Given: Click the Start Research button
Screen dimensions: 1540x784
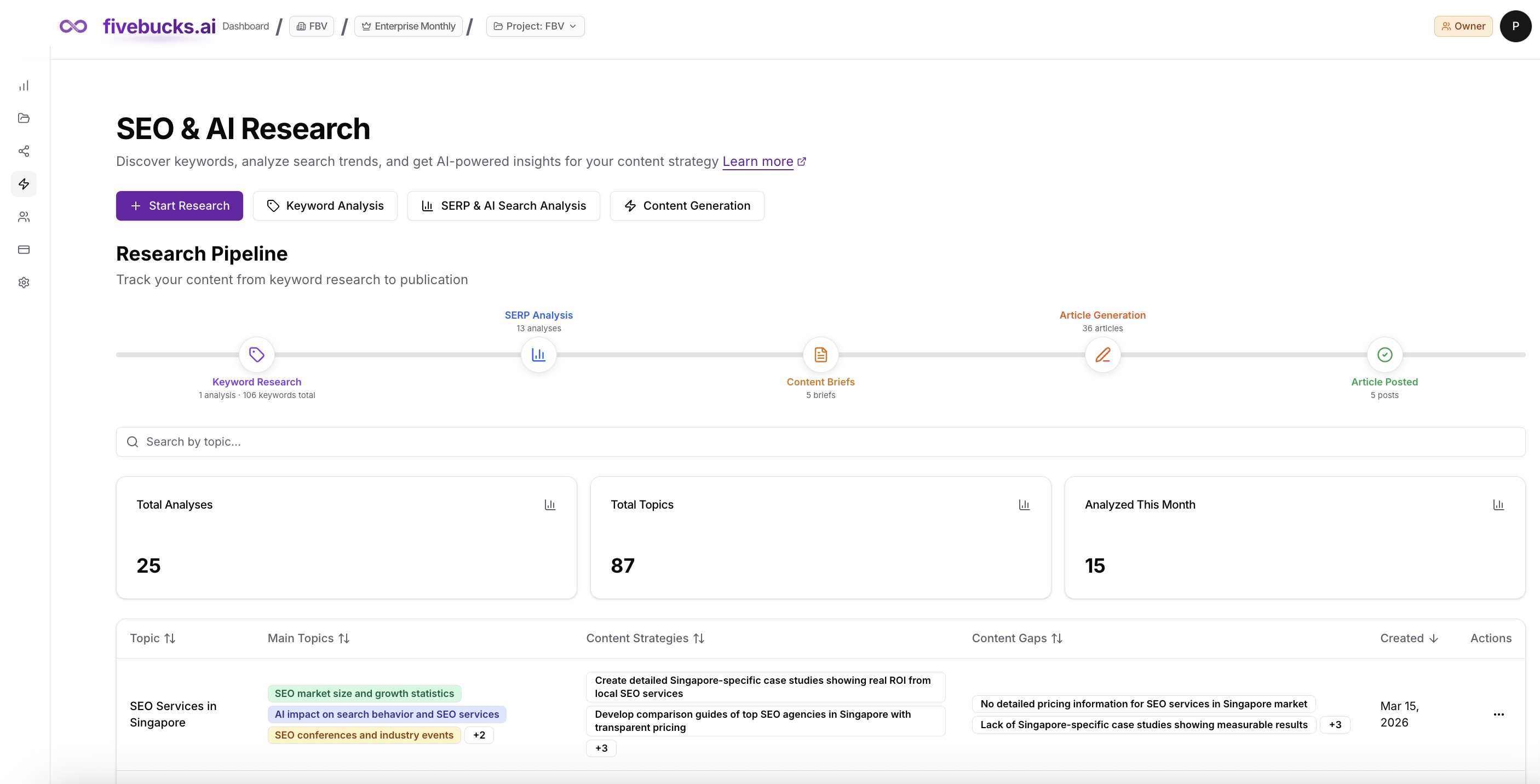Looking at the screenshot, I should click(179, 206).
